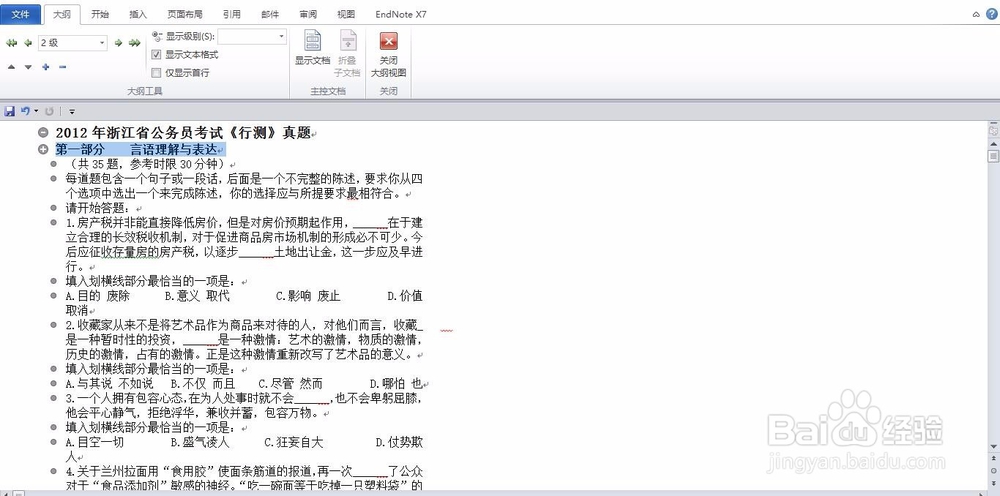The height and width of the screenshot is (496, 1000).
Task: Open the select browse object button
Action: point(993,470)
